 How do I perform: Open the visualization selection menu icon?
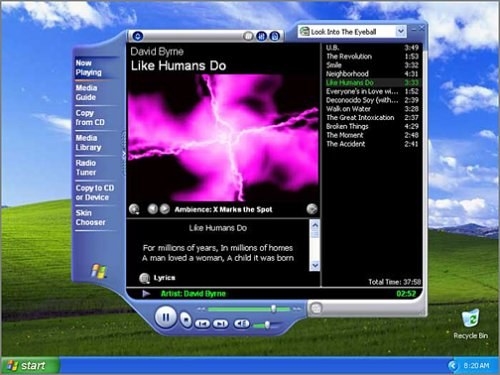(134, 209)
